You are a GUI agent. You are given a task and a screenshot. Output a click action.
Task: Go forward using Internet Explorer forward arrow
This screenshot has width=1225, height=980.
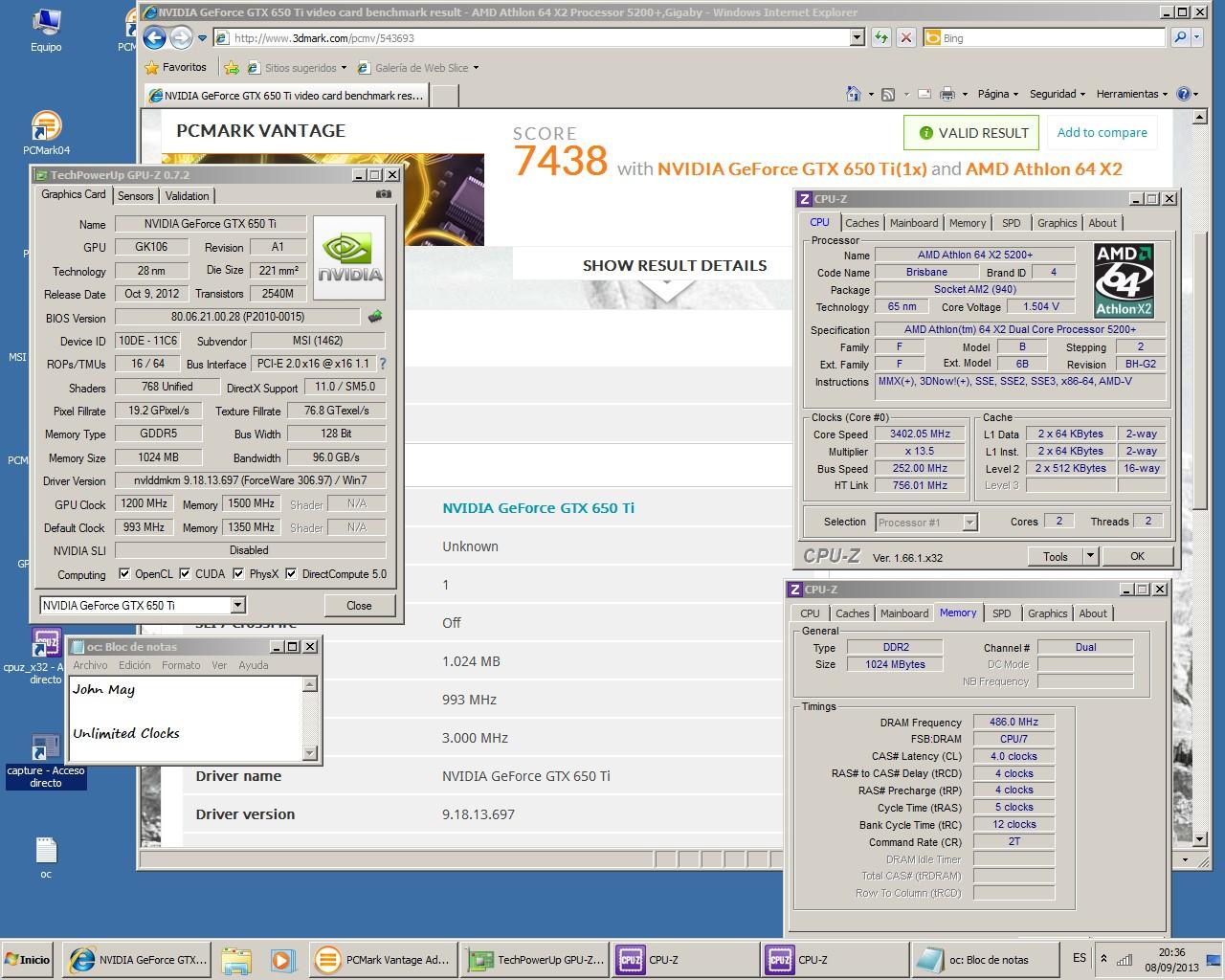click(181, 37)
